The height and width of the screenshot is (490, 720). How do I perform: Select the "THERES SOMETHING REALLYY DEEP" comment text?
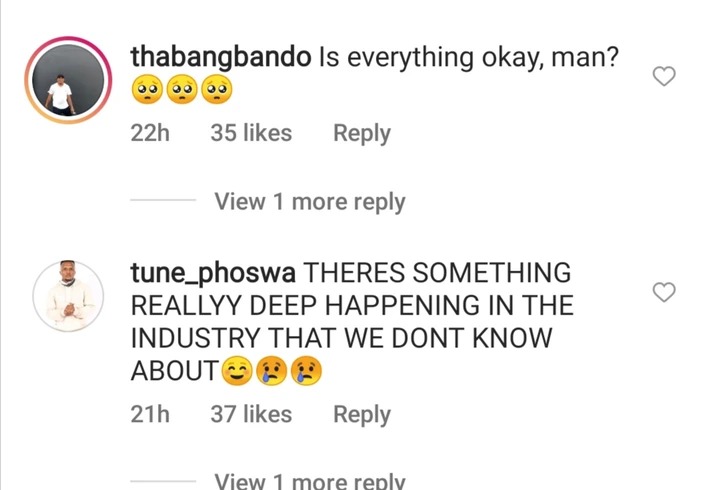[352, 322]
